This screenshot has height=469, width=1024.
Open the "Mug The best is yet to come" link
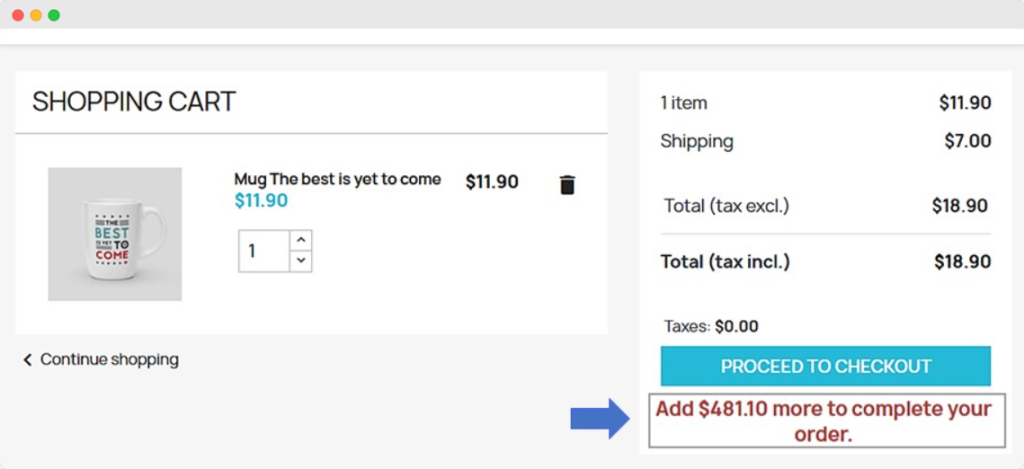337,179
